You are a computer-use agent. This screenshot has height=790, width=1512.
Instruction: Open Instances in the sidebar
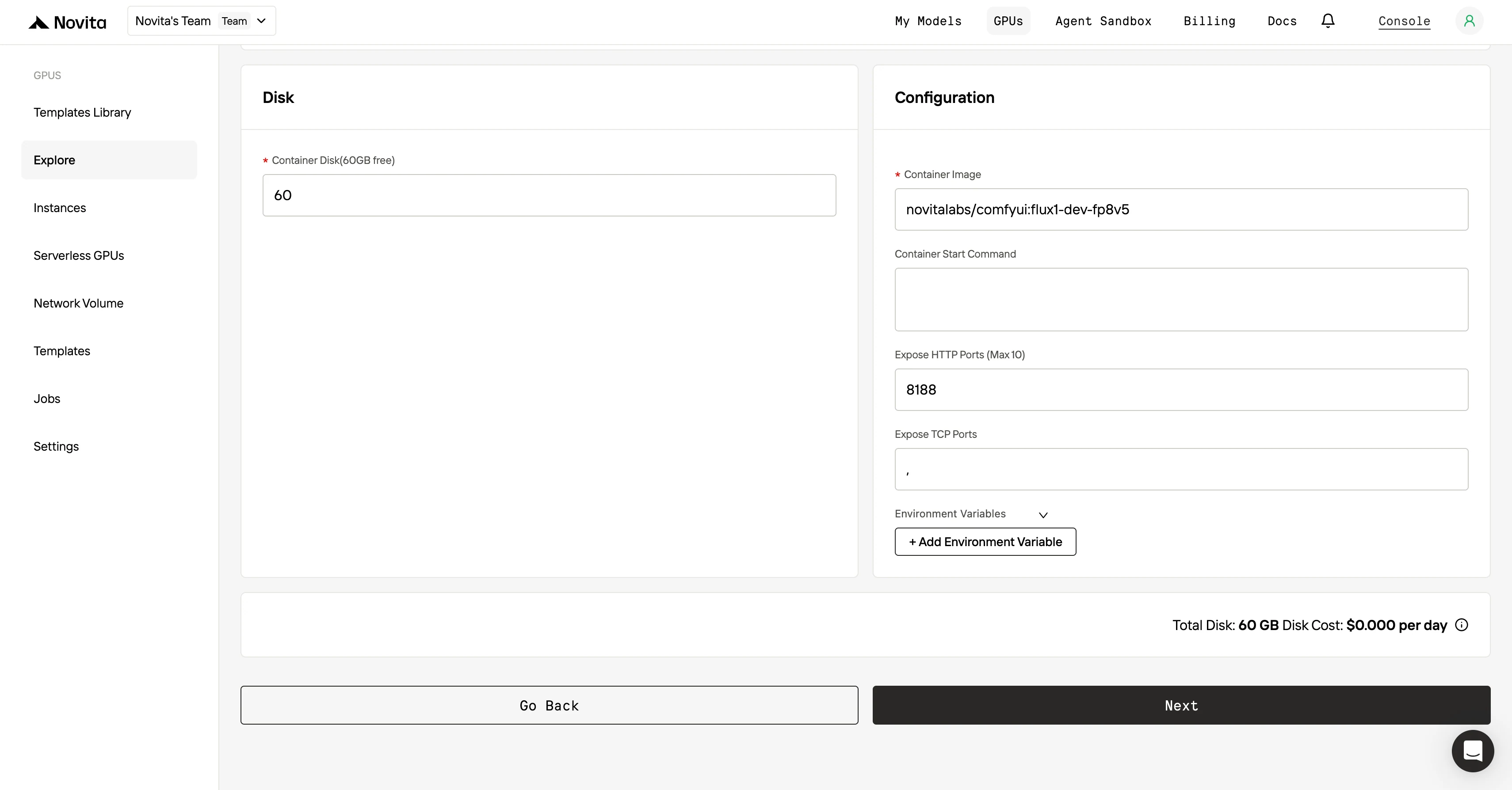pyautogui.click(x=109, y=208)
